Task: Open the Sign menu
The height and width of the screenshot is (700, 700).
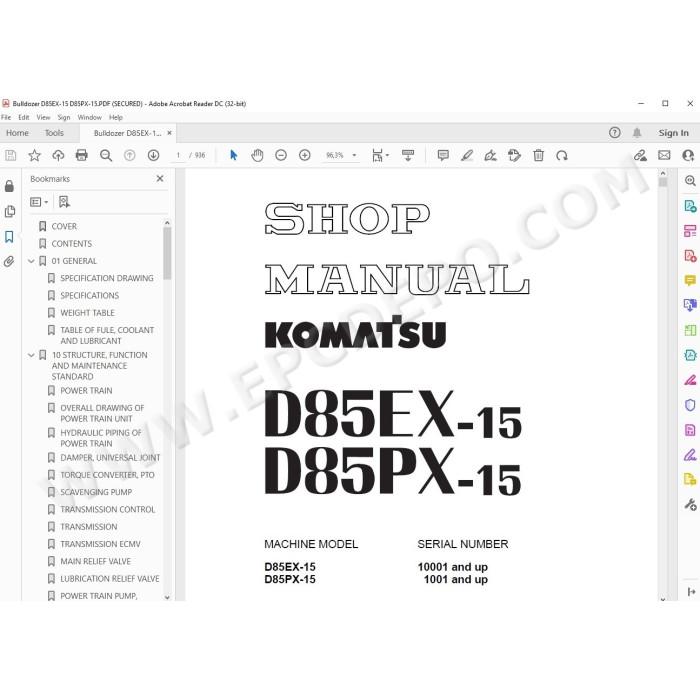Action: [64, 117]
